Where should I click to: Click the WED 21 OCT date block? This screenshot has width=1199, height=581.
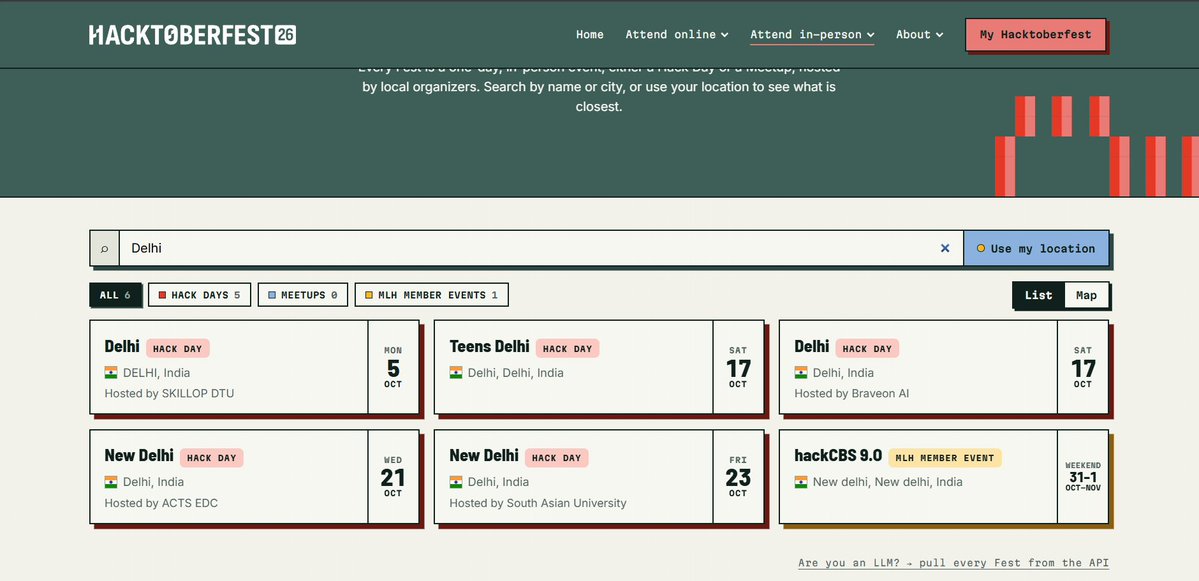pos(393,476)
